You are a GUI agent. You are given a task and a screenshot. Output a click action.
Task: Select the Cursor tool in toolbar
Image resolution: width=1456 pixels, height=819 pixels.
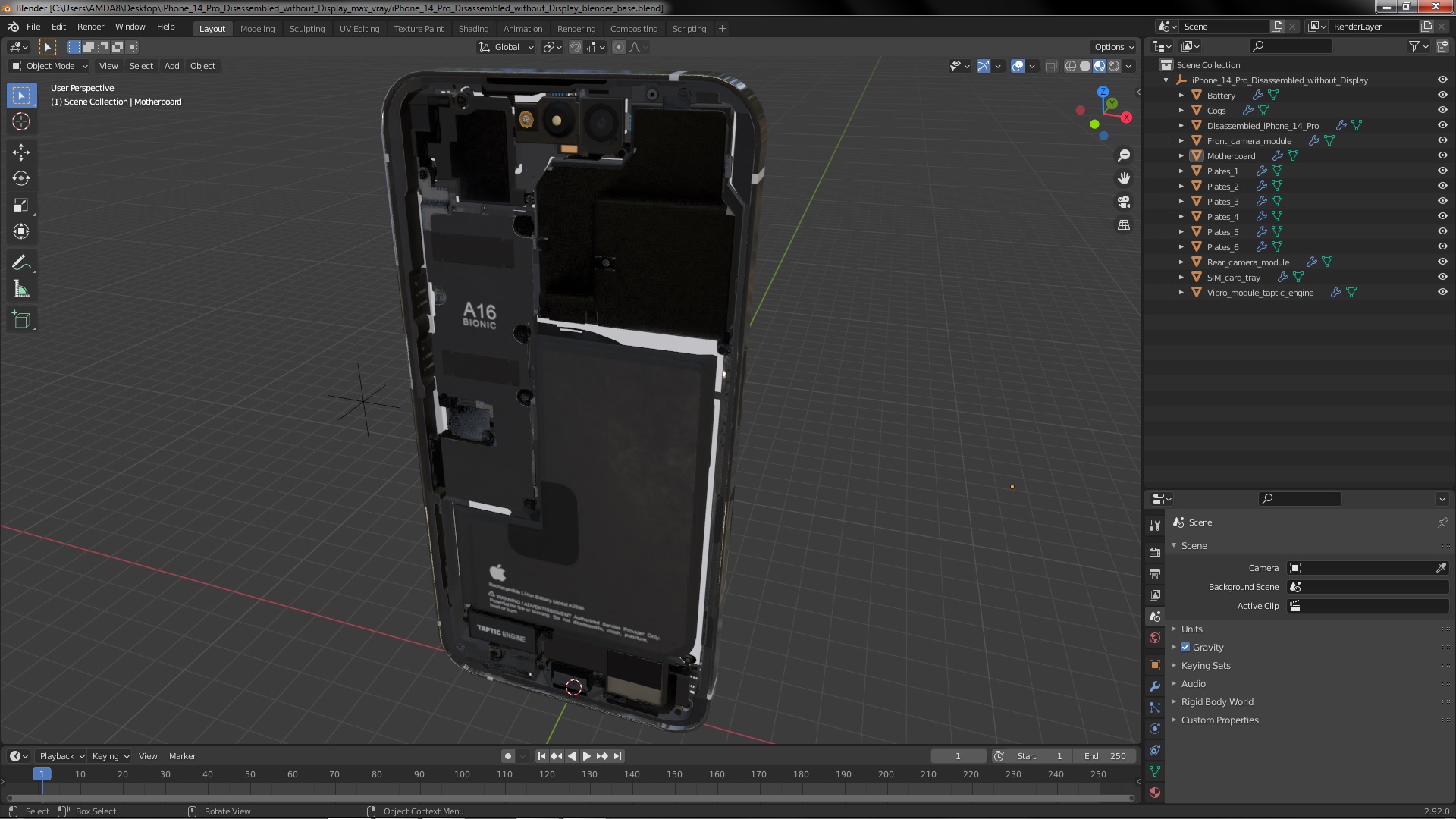(21, 121)
